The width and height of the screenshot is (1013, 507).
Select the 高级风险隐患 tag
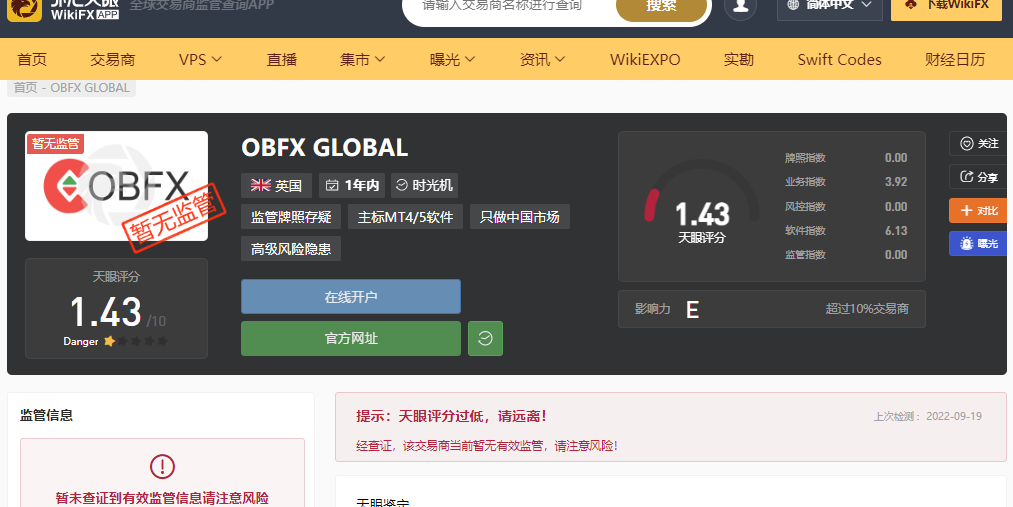(291, 249)
